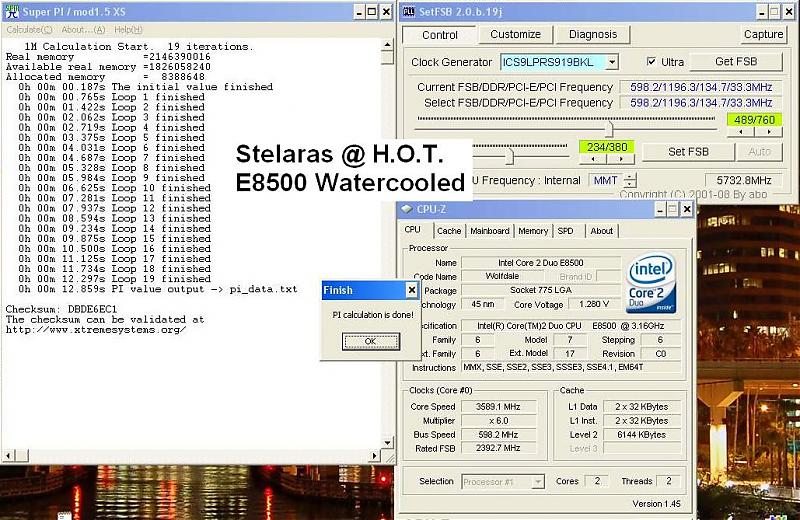Click the Super PI title bar icon
This screenshot has height=520, width=800.
[x=12, y=11]
